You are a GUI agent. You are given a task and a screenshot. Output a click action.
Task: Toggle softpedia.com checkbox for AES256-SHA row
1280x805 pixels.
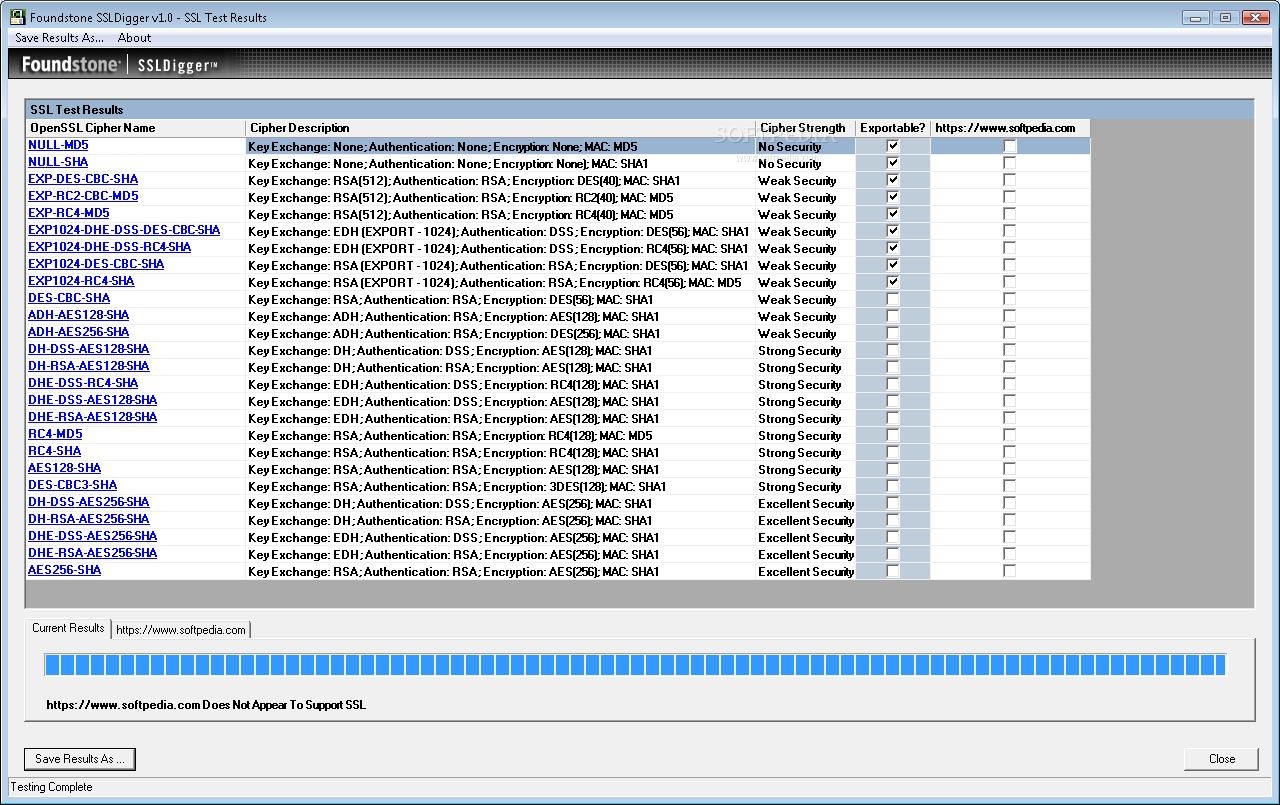click(1010, 571)
